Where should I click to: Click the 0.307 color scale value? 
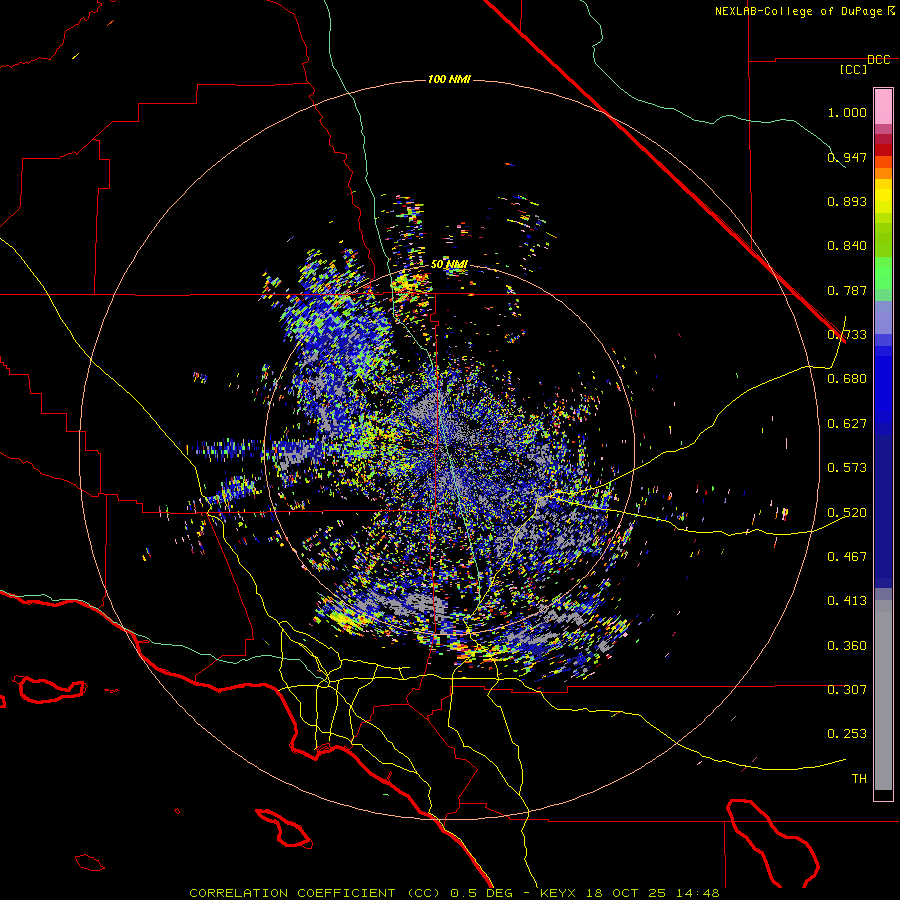(847, 690)
